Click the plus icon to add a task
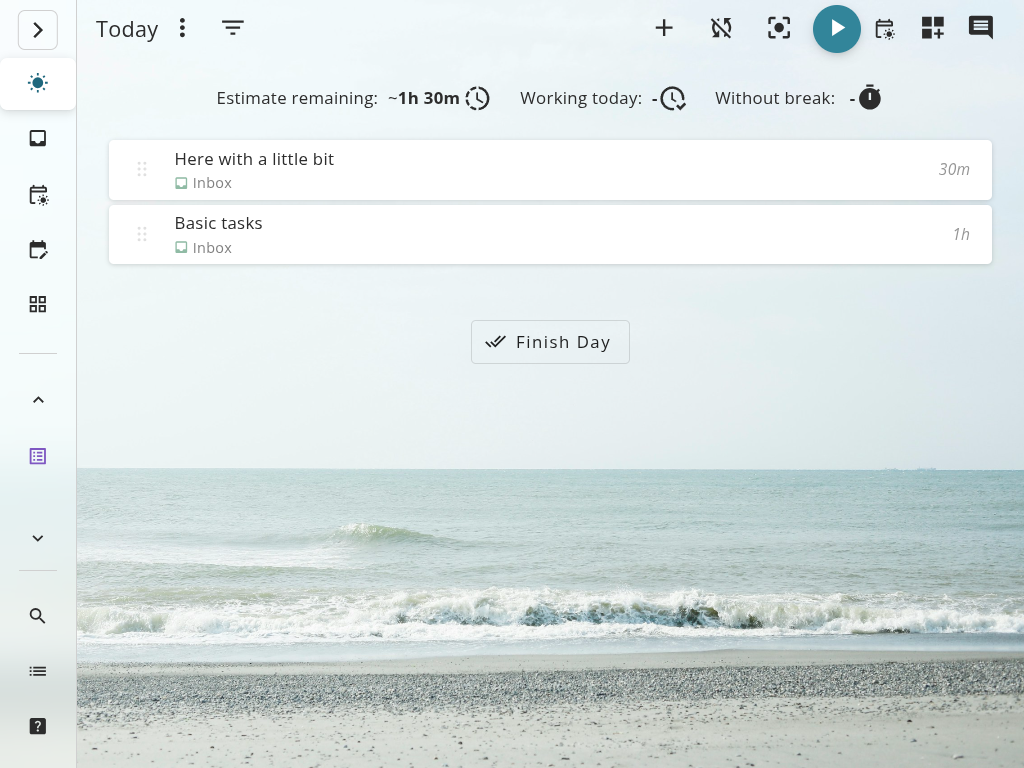1024x768 pixels. coord(664,28)
